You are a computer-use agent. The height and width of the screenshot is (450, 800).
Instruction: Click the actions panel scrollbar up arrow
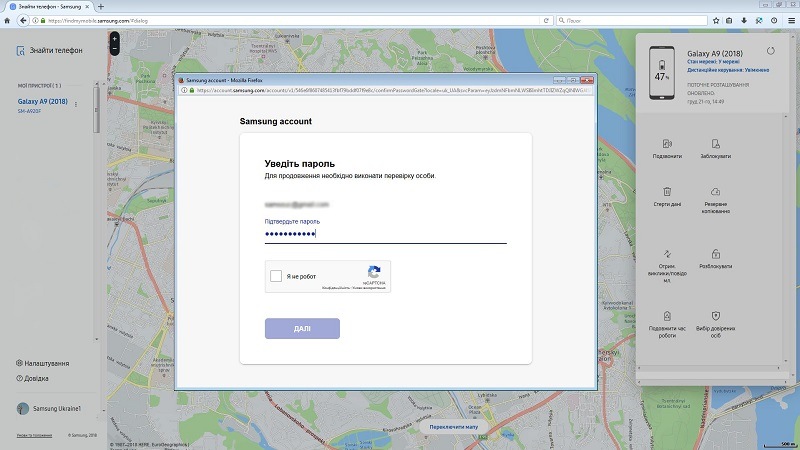(x=786, y=117)
